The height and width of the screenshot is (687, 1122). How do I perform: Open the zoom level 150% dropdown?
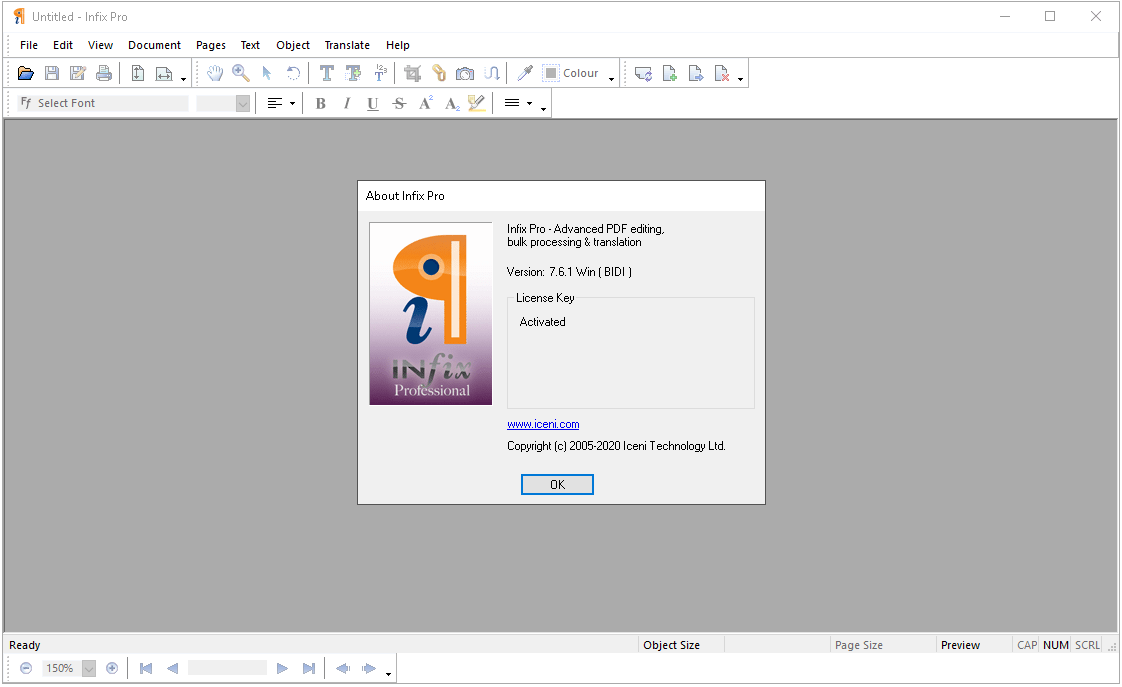point(89,668)
